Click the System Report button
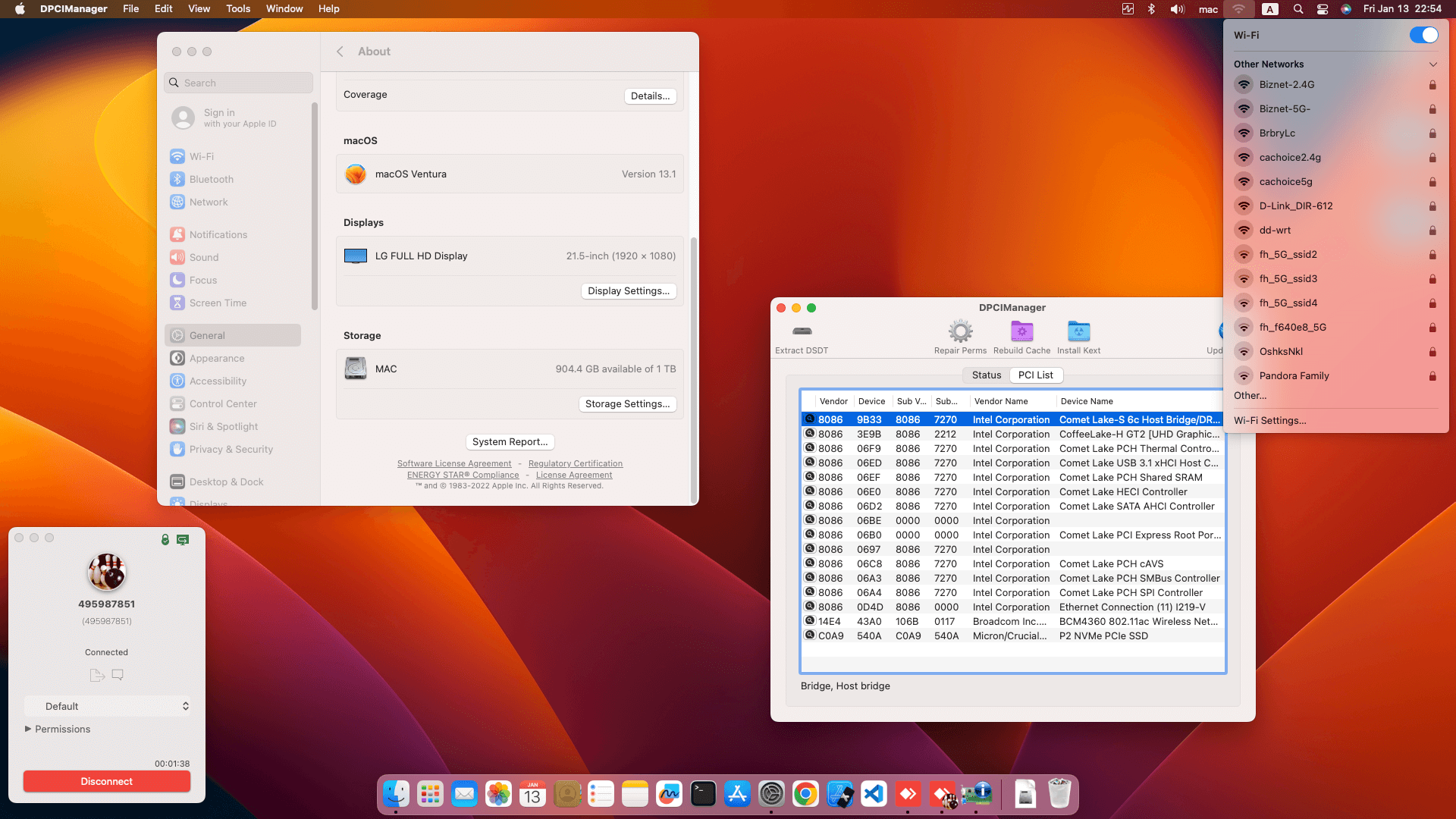This screenshot has height=819, width=1456. [x=510, y=441]
